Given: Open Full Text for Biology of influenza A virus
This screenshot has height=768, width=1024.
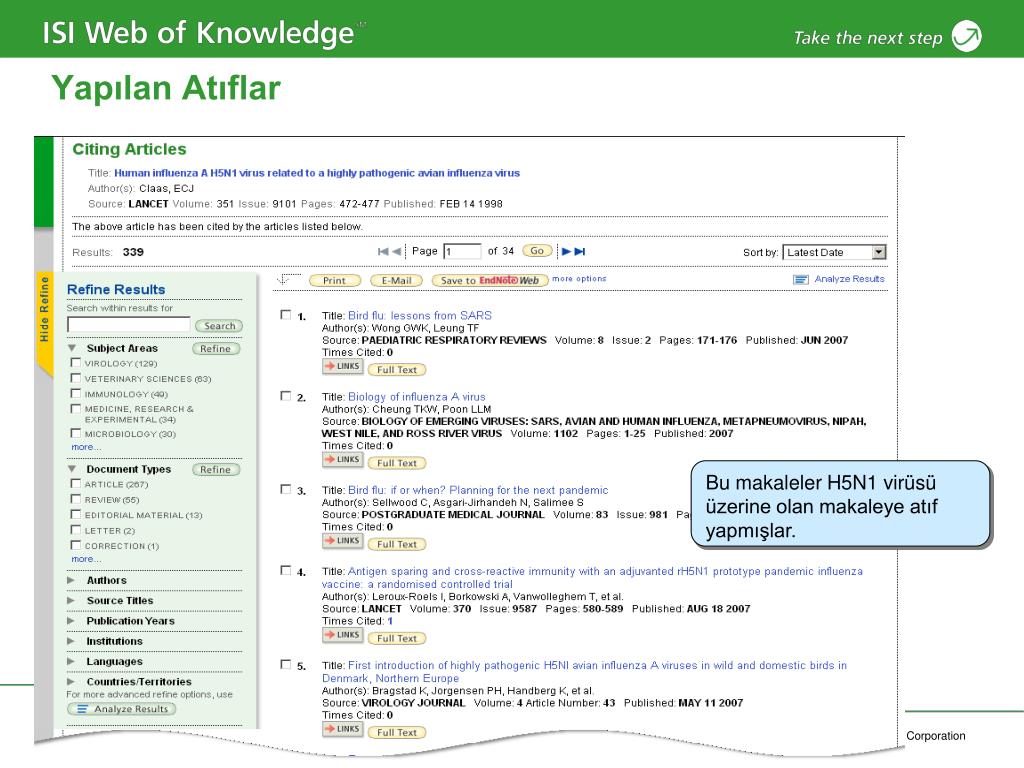Looking at the screenshot, I should pos(396,463).
